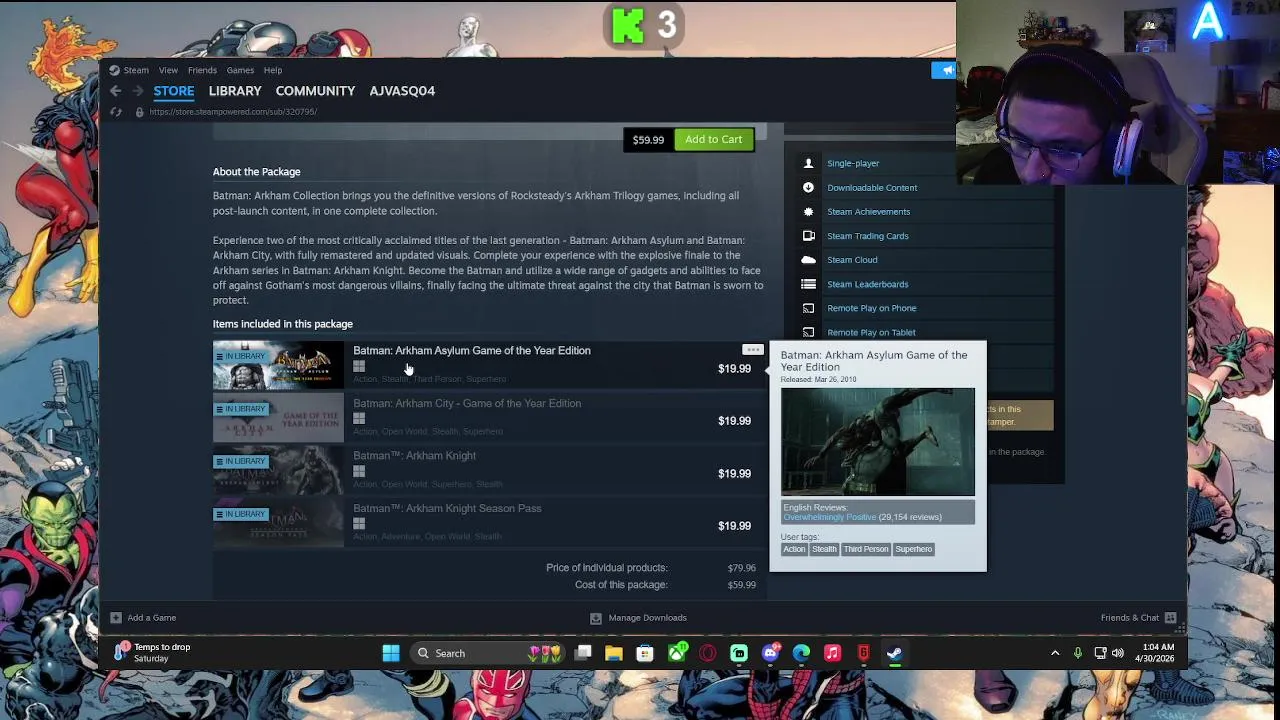
Task: Reload the store page
Action: 116,112
